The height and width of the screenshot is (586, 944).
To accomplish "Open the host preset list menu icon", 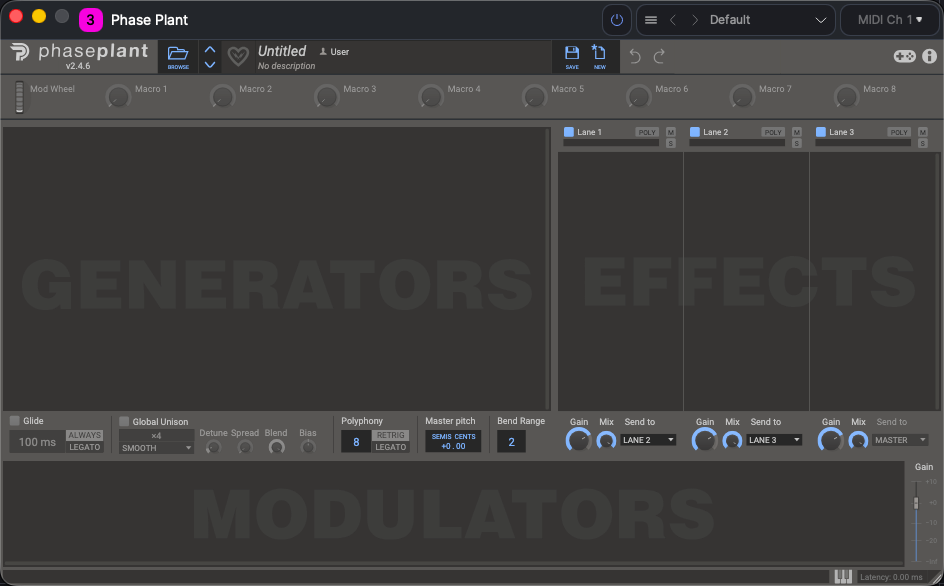I will click(x=651, y=20).
